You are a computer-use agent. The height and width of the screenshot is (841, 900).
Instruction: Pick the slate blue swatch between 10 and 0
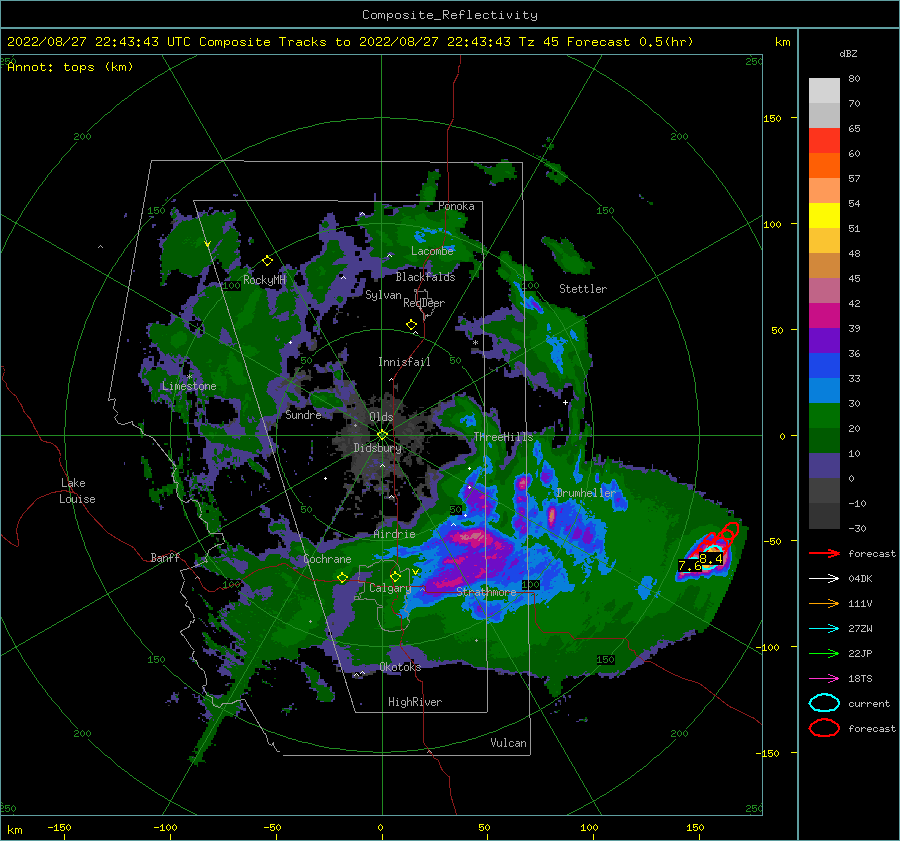824,466
